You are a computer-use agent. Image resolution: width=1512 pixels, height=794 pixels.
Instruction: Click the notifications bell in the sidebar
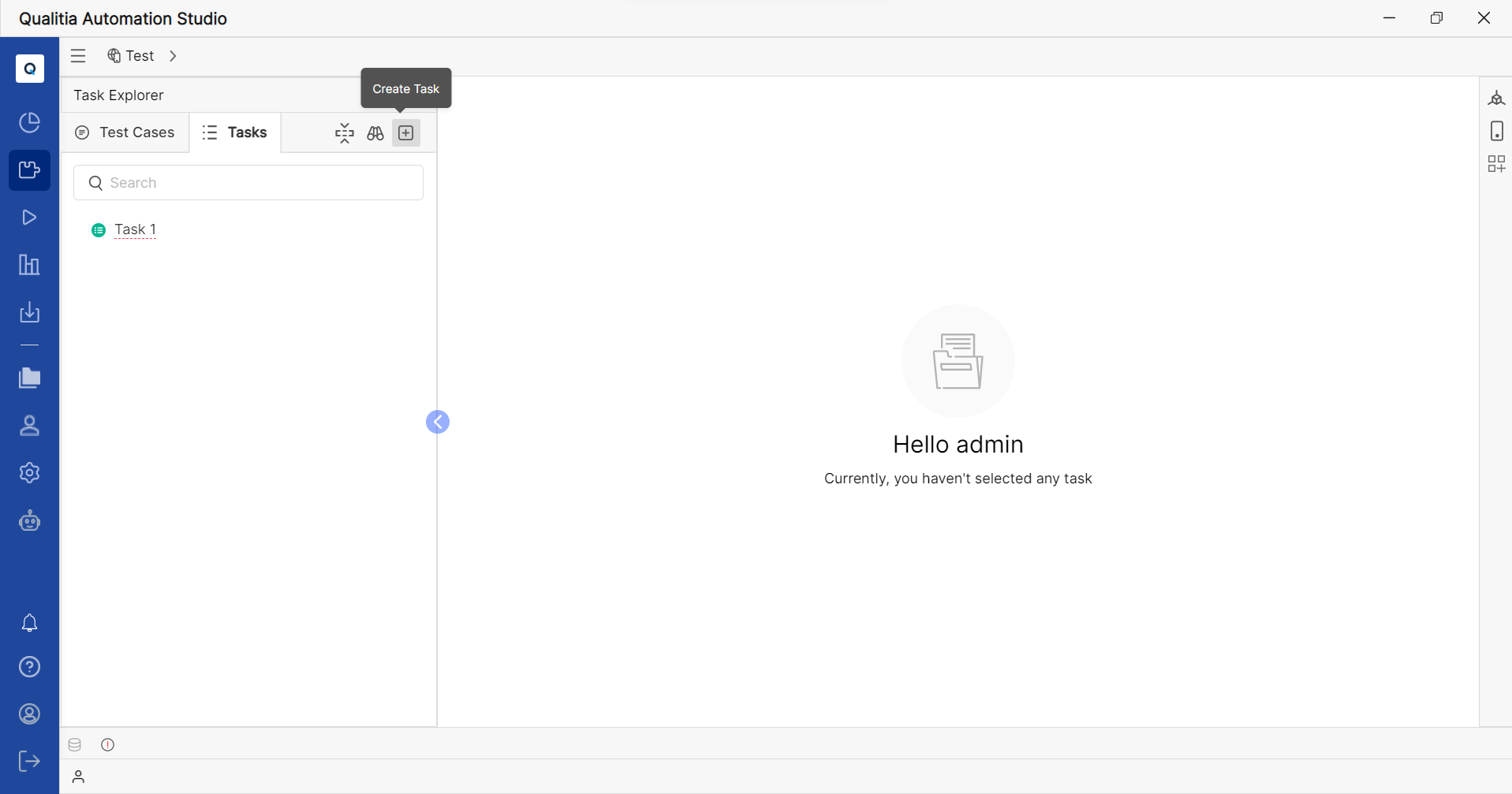[29, 623]
